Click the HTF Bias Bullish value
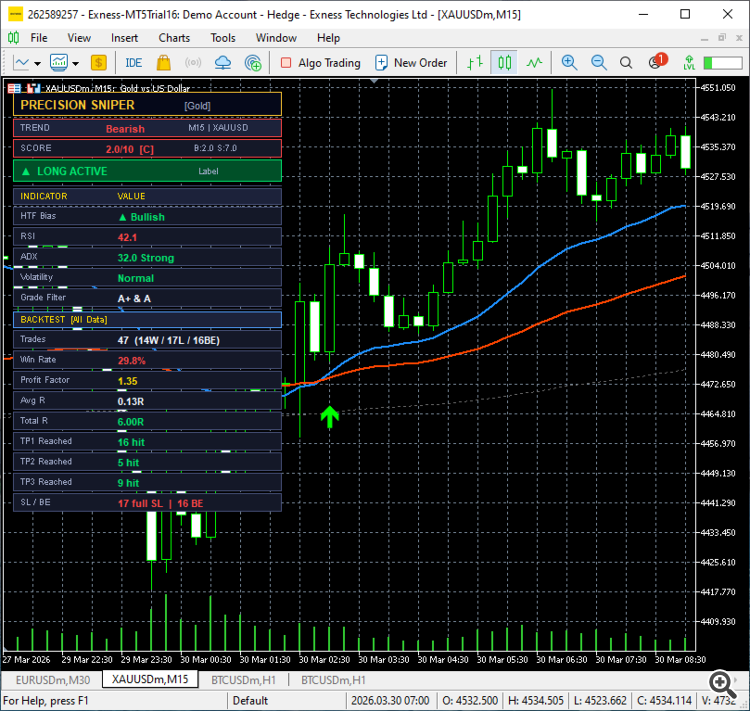The width and height of the screenshot is (750, 711). point(142,217)
